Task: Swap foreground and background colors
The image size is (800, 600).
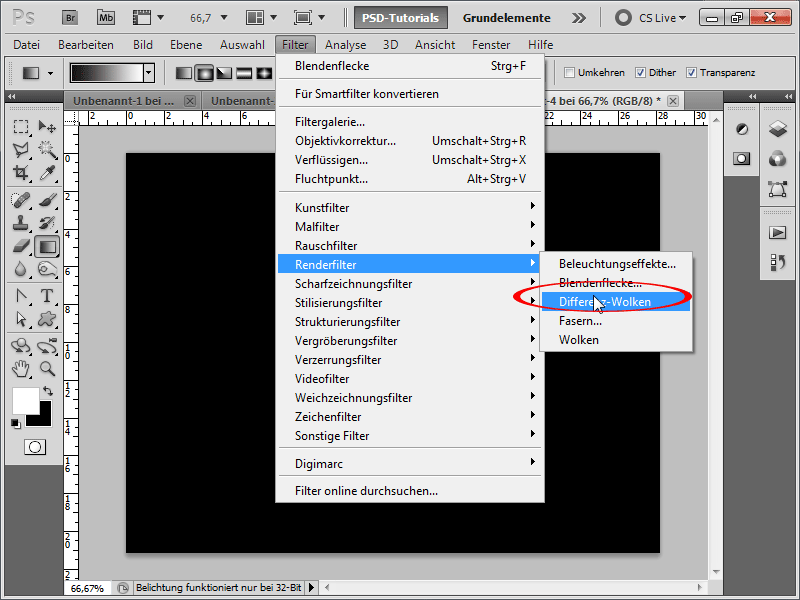Action: tap(47, 391)
